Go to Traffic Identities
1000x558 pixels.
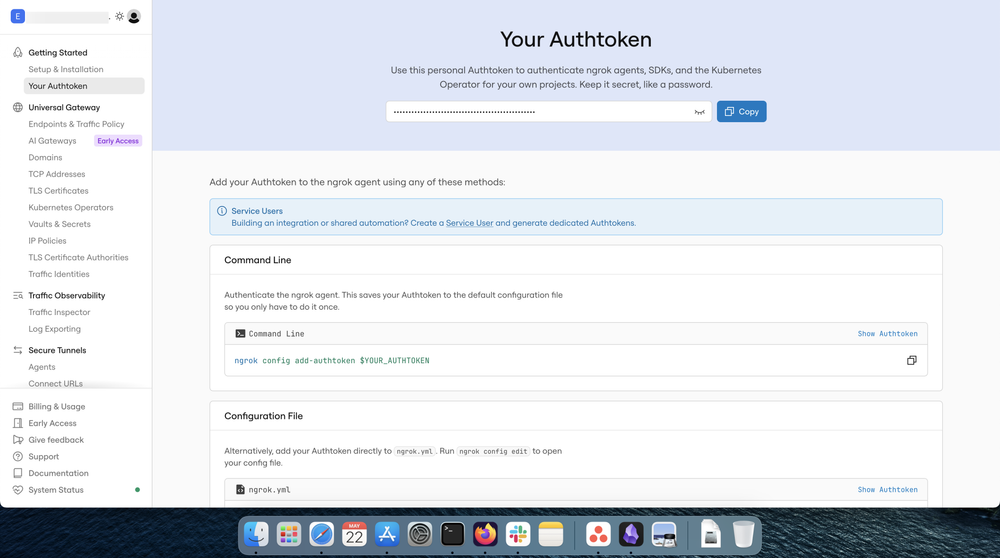click(59, 274)
